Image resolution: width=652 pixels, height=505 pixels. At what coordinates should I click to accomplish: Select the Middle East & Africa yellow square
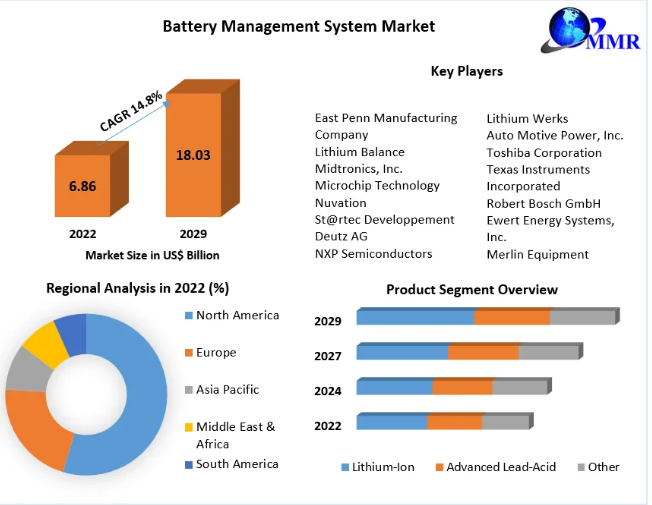(186, 427)
